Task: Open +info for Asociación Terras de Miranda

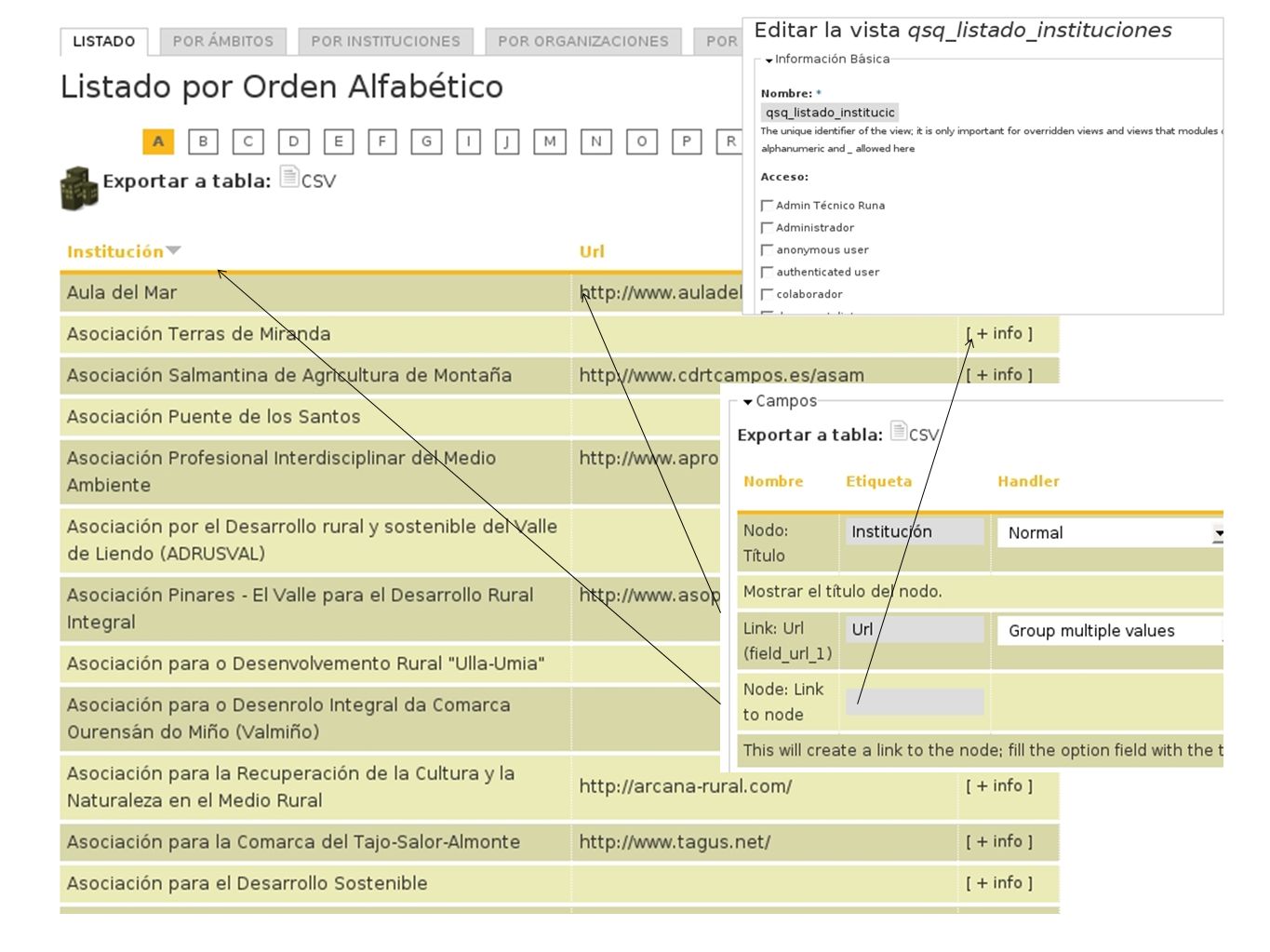Action: [999, 333]
